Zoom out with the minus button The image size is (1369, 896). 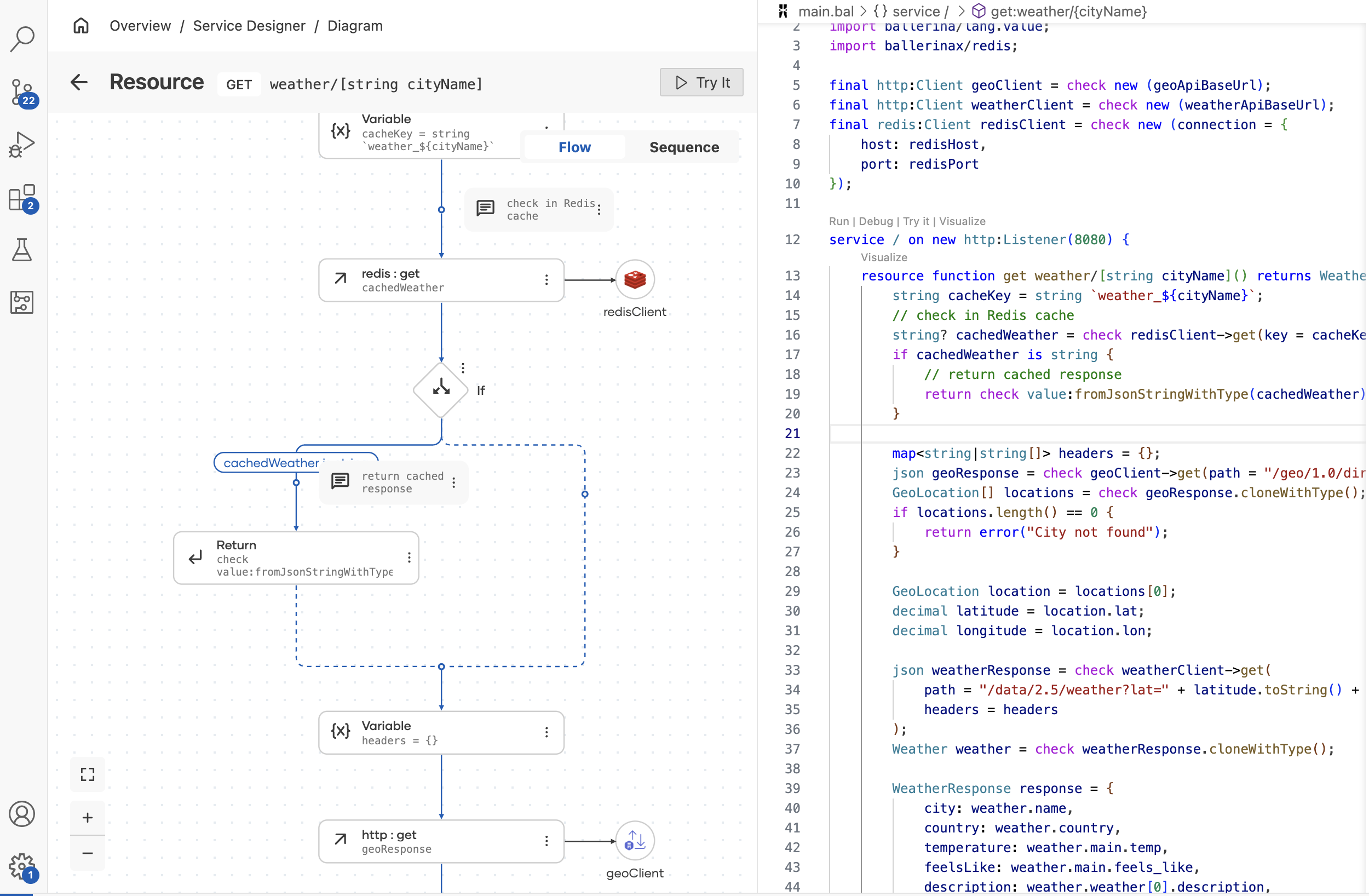point(88,853)
